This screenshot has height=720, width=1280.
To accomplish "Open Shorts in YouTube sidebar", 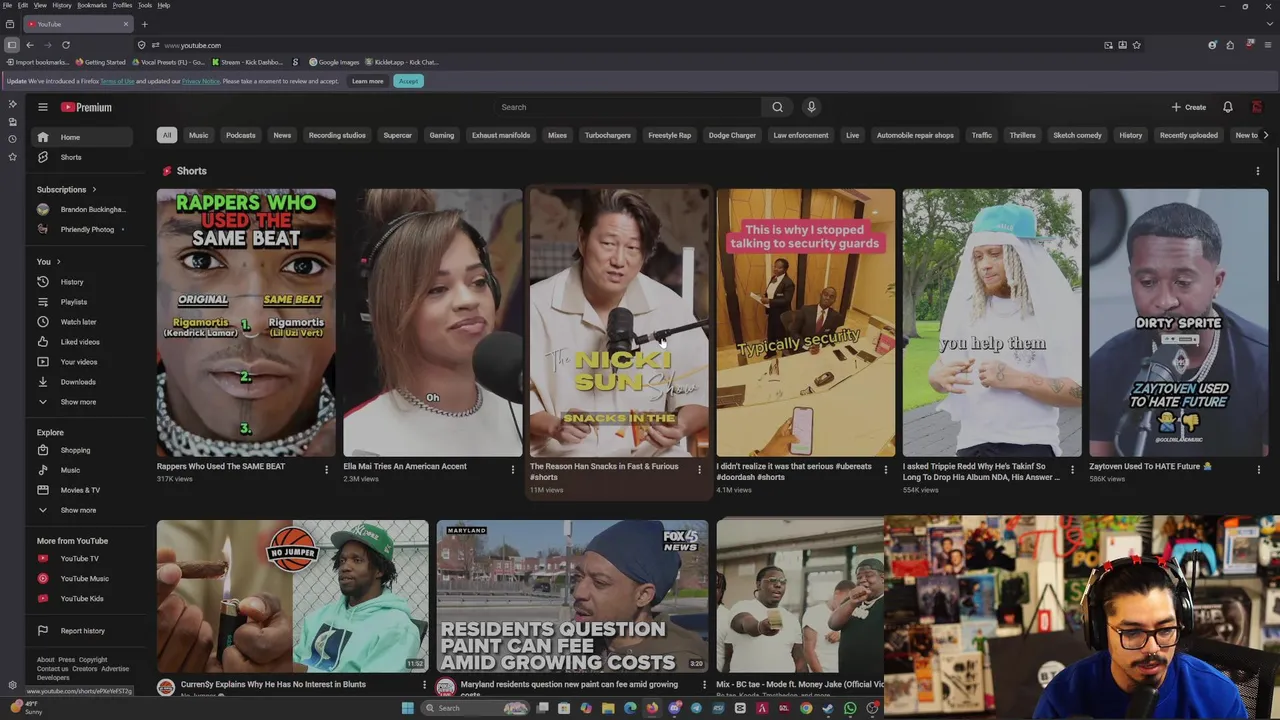I will (x=83, y=157).
